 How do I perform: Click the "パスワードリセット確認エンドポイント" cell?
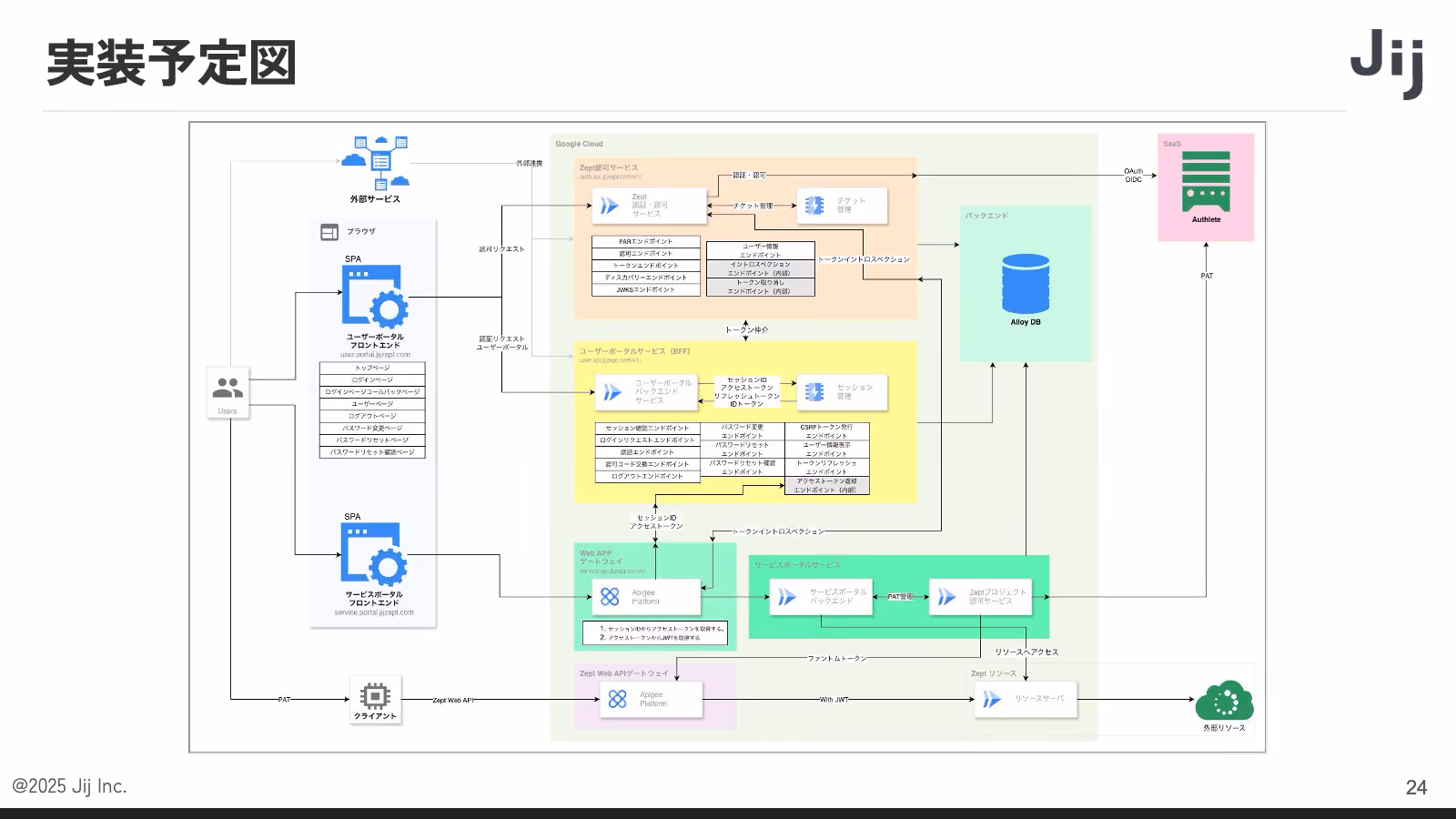[743, 468]
